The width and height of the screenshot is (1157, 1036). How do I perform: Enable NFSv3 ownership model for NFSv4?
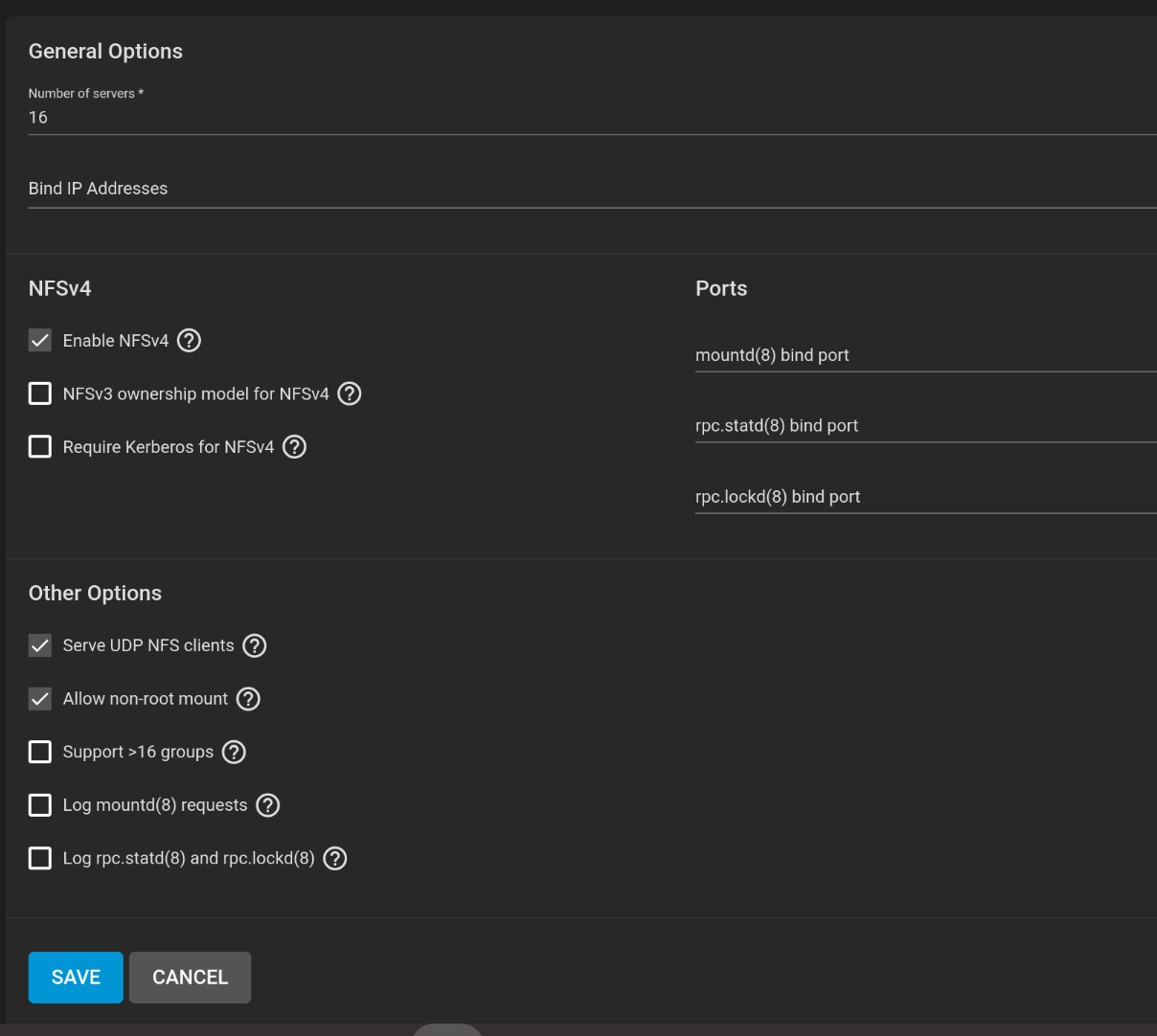(40, 394)
